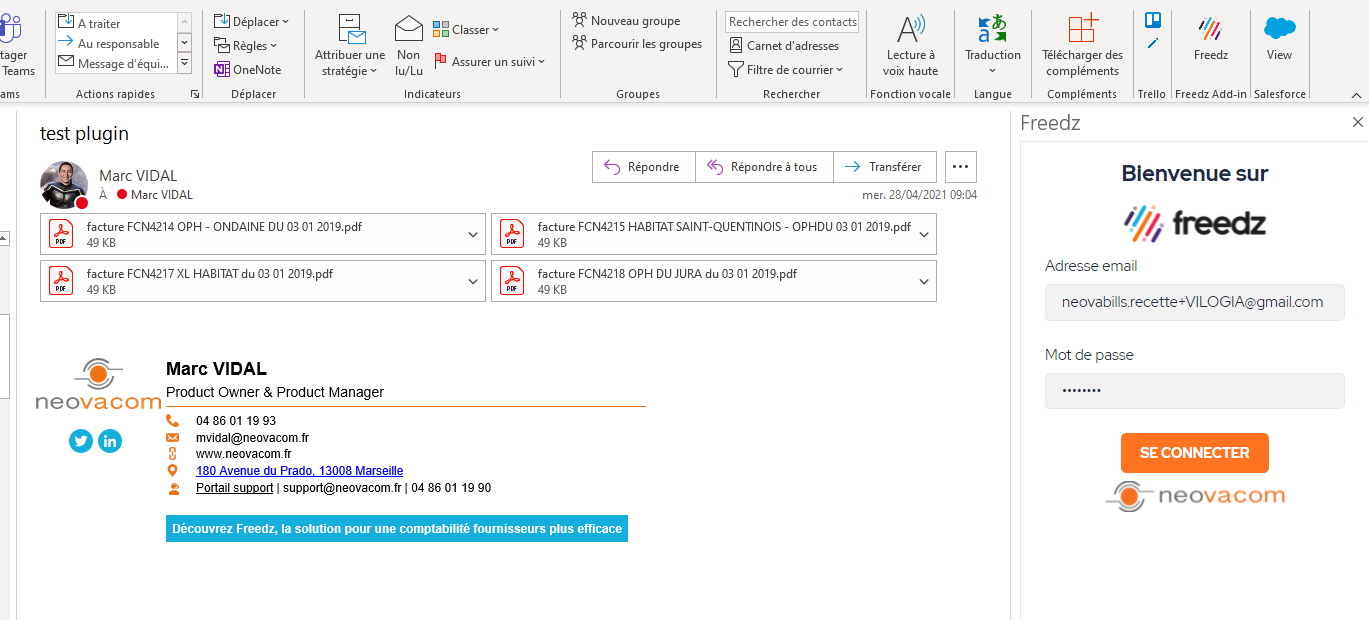
Task: Choose the 'Message d'équi...' quick action
Action: [115, 63]
